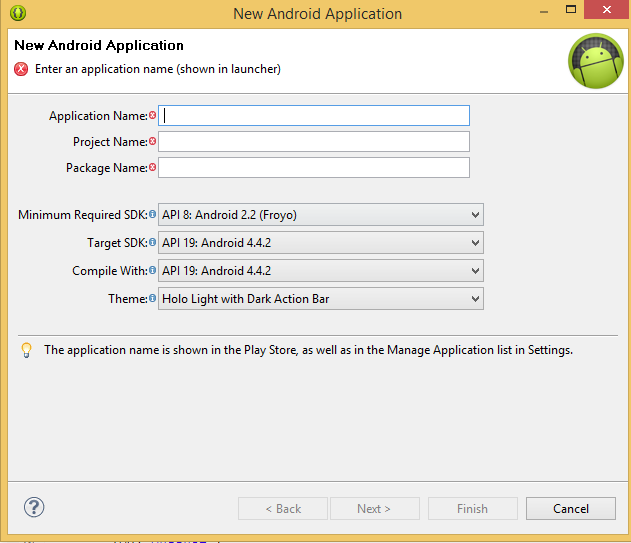Click the 'Compile With:' label

point(110,271)
